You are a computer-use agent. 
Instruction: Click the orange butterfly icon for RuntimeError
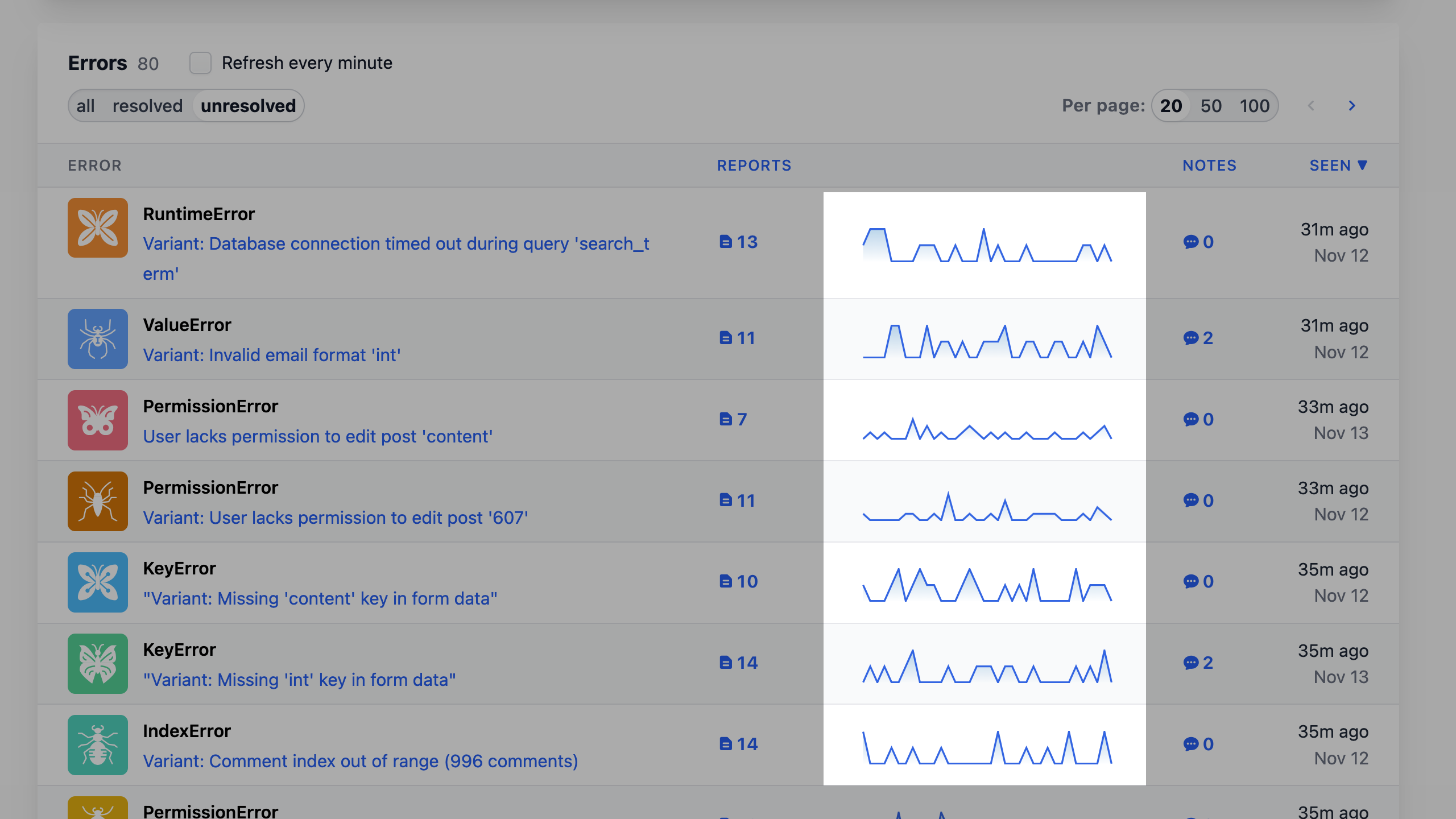pyautogui.click(x=98, y=228)
